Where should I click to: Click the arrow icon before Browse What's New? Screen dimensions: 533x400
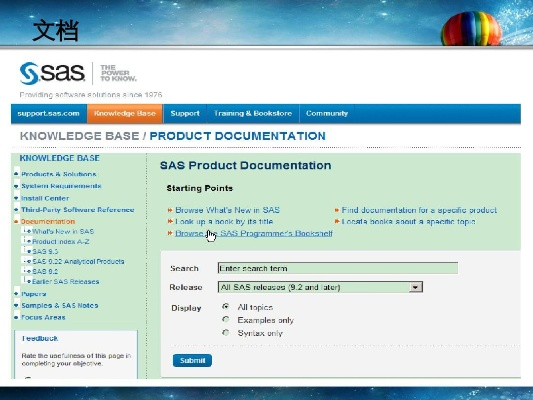coord(170,210)
